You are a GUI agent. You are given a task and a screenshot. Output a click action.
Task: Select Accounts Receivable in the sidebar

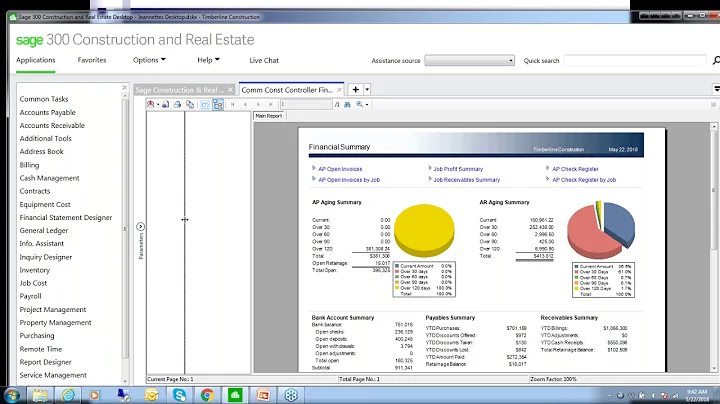pyautogui.click(x=52, y=125)
